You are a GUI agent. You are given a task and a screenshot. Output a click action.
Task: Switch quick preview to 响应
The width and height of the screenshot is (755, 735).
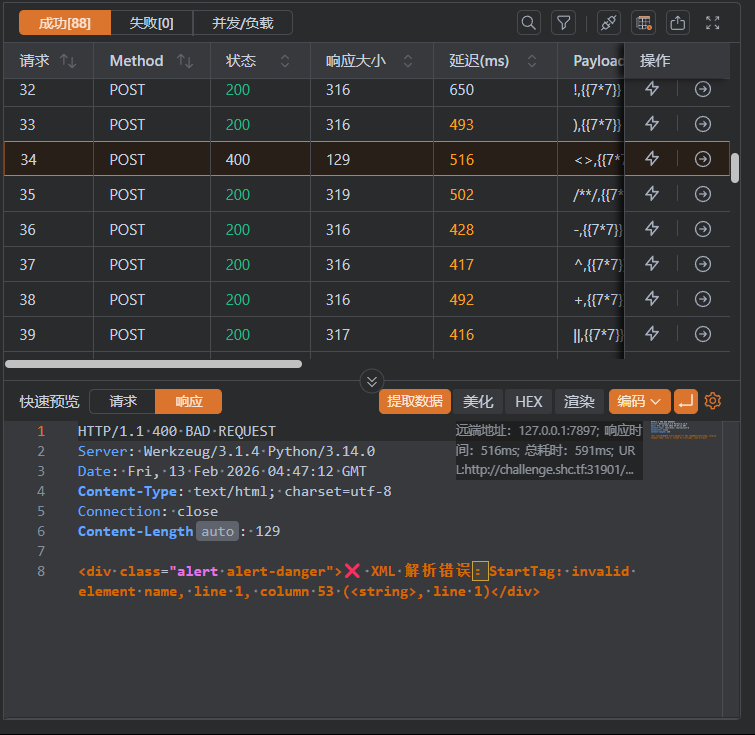[x=189, y=401]
